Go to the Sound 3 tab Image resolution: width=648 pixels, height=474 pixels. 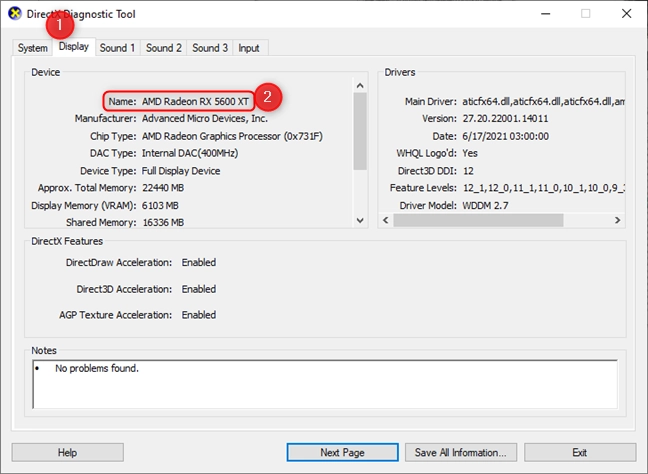(210, 48)
